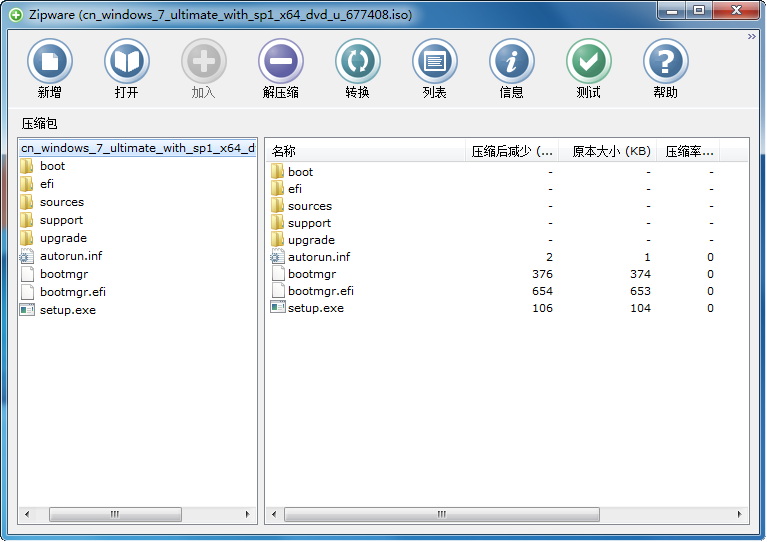The height and width of the screenshot is (542, 767).
Task: Click setup.exe program icon in file list
Action: click(278, 307)
